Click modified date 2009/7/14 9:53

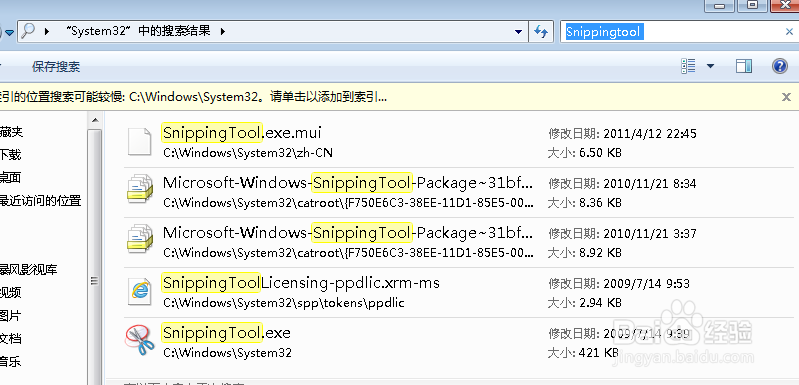[x=646, y=284]
